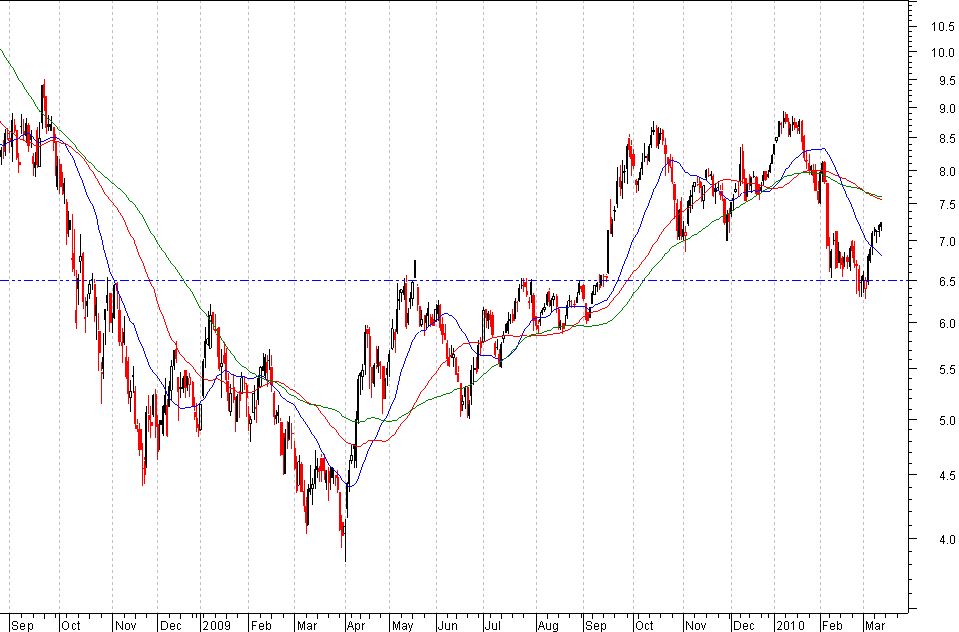Image resolution: width=959 pixels, height=632 pixels.
Task: Click the 'Dec' 2009 month label
Action: tap(744, 625)
